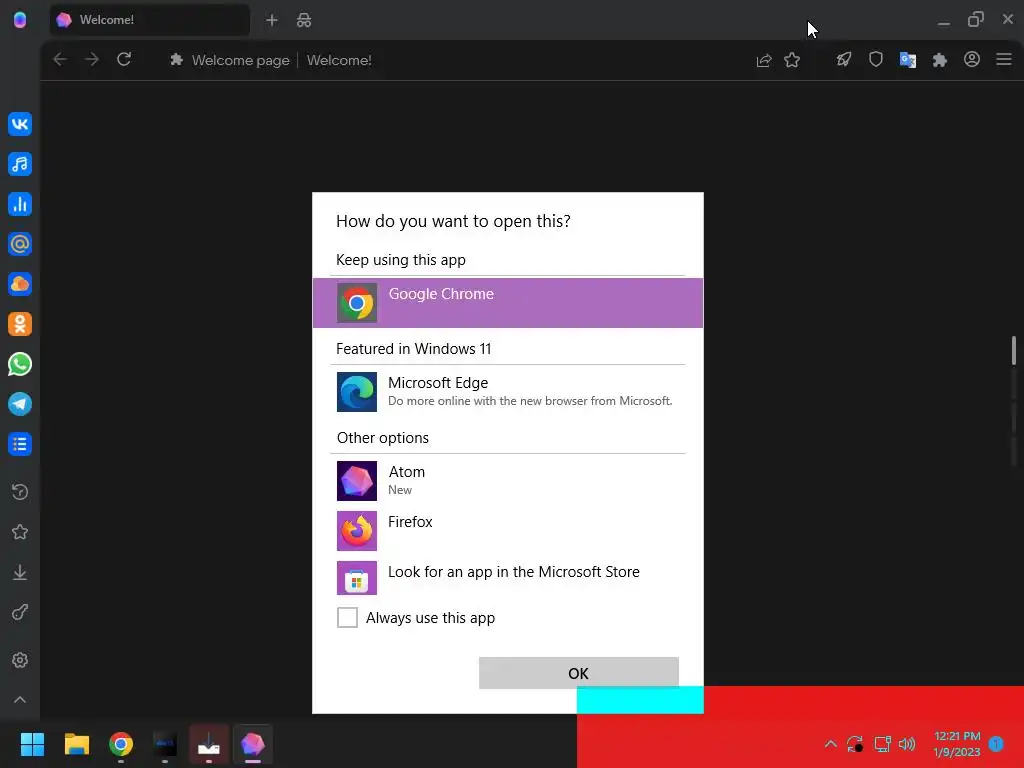The height and width of the screenshot is (768, 1024).
Task: Open the key icon in sidebar
Action: [x=20, y=613]
